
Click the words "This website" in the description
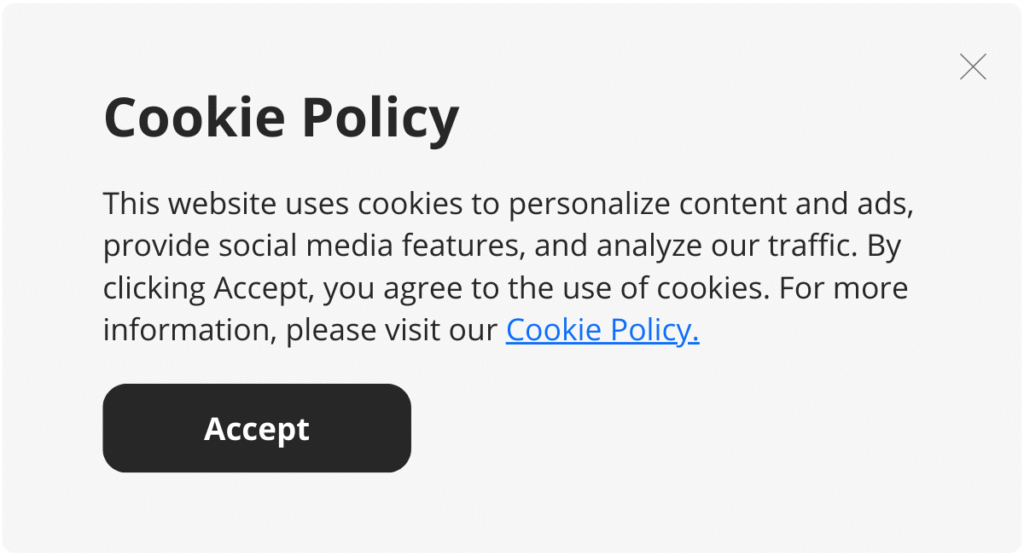[189, 204]
